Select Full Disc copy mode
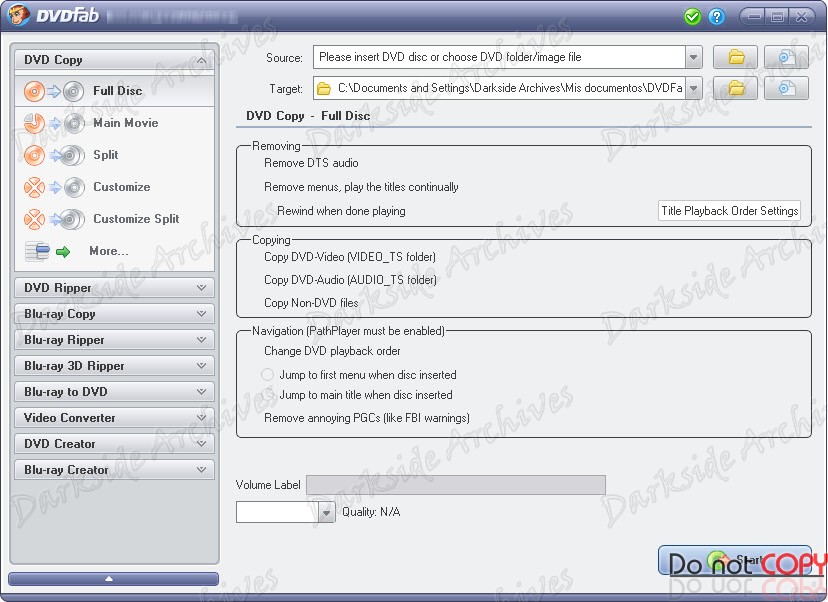The width and height of the screenshot is (828, 602). pyautogui.click(x=115, y=91)
